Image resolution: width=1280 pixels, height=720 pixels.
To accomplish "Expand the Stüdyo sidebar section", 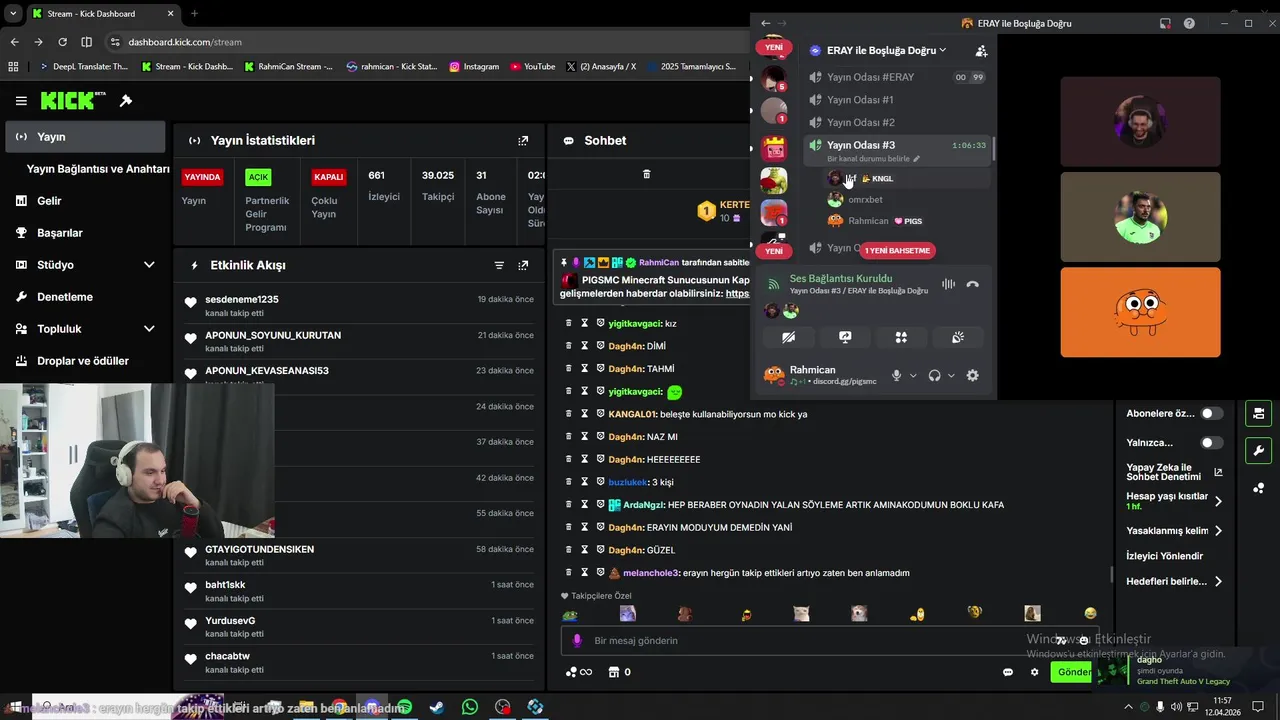I will [149, 265].
